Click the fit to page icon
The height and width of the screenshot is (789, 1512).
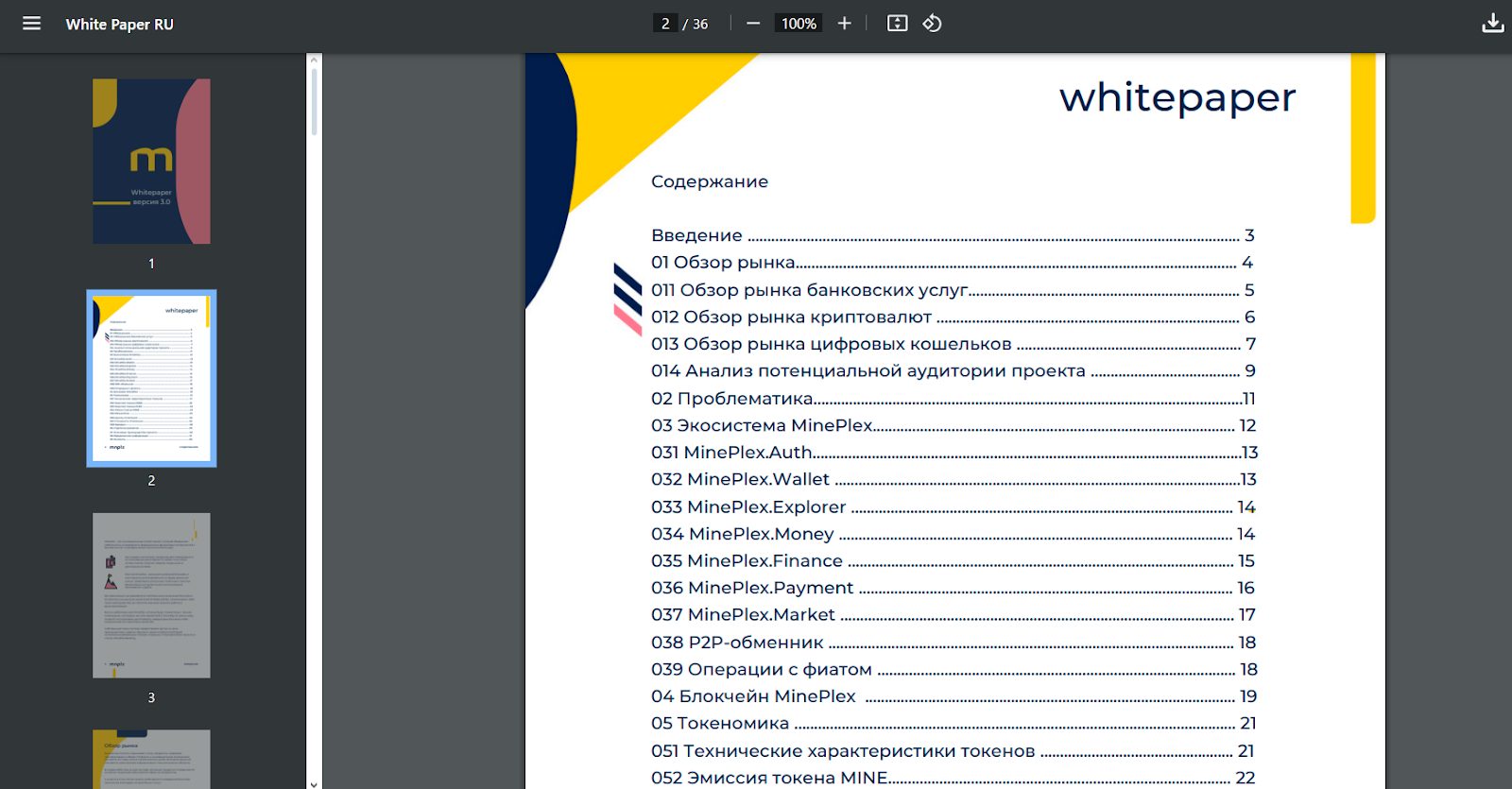[898, 24]
